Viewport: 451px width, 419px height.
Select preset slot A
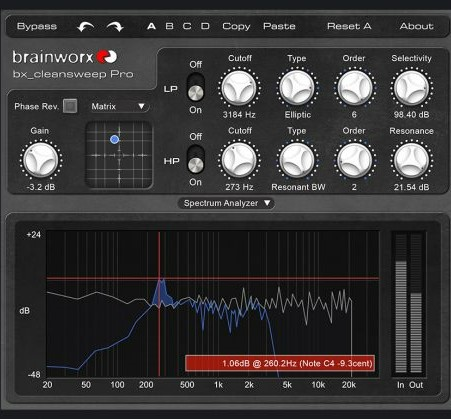(x=151, y=26)
